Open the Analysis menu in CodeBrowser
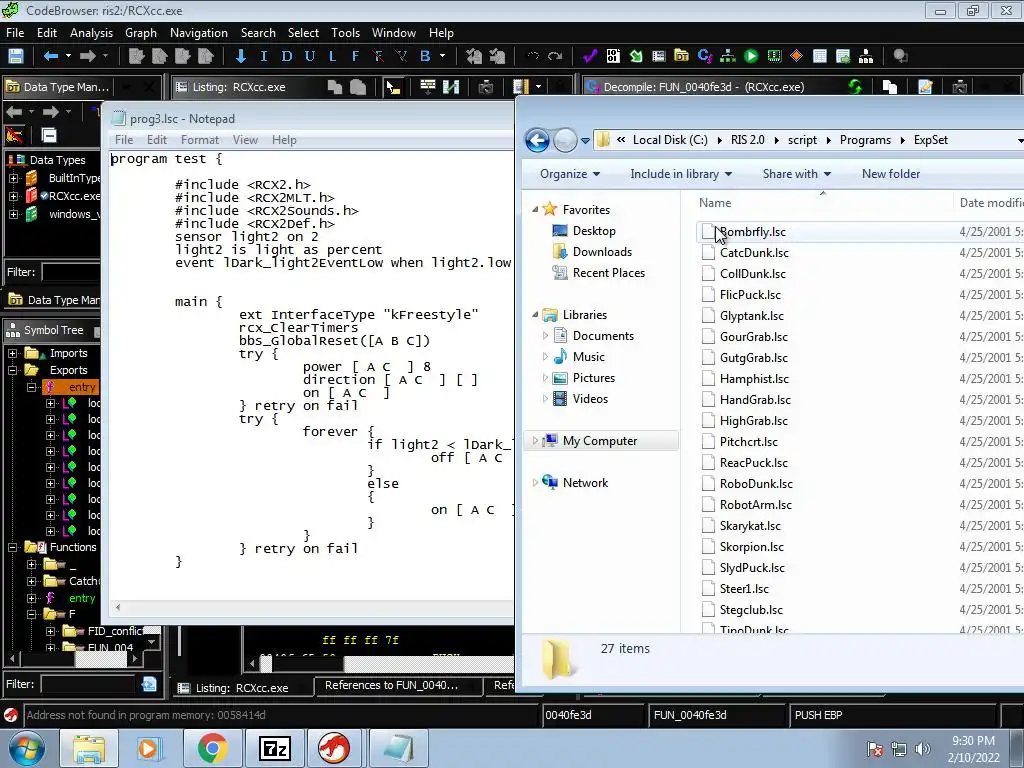1024x768 pixels. point(91,33)
